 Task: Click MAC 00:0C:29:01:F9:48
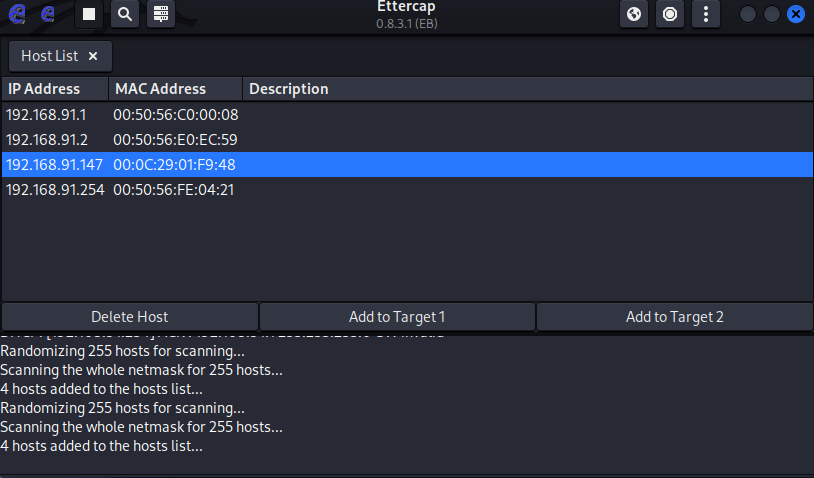[x=174, y=165]
